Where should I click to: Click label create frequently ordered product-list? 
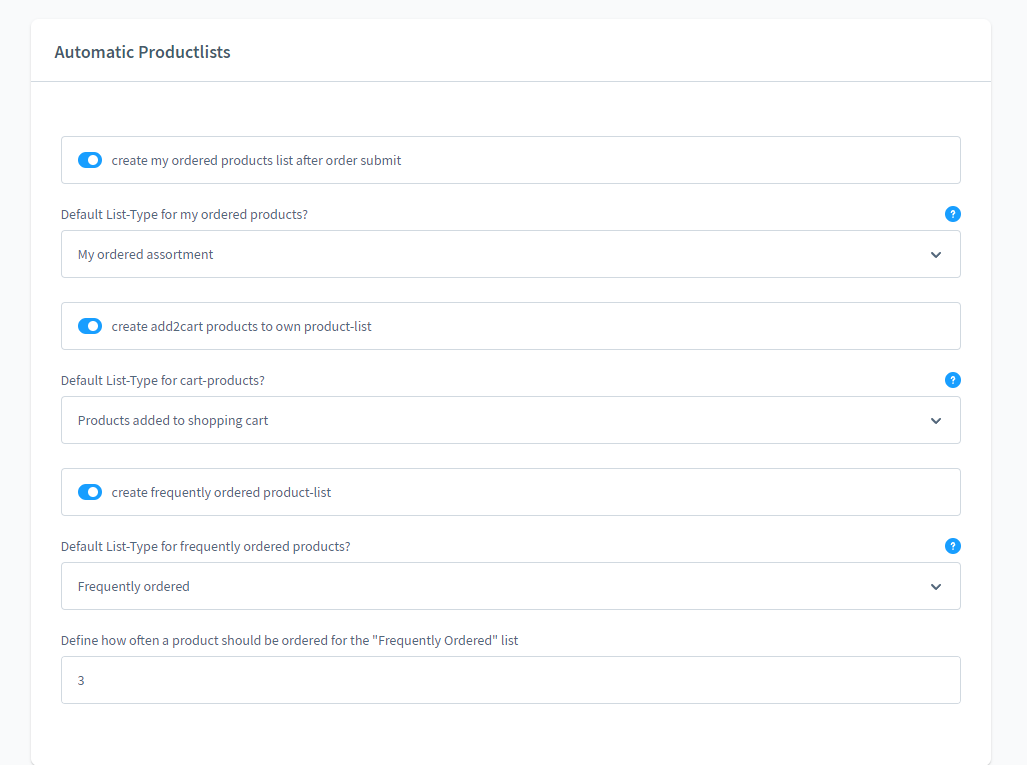221,493
